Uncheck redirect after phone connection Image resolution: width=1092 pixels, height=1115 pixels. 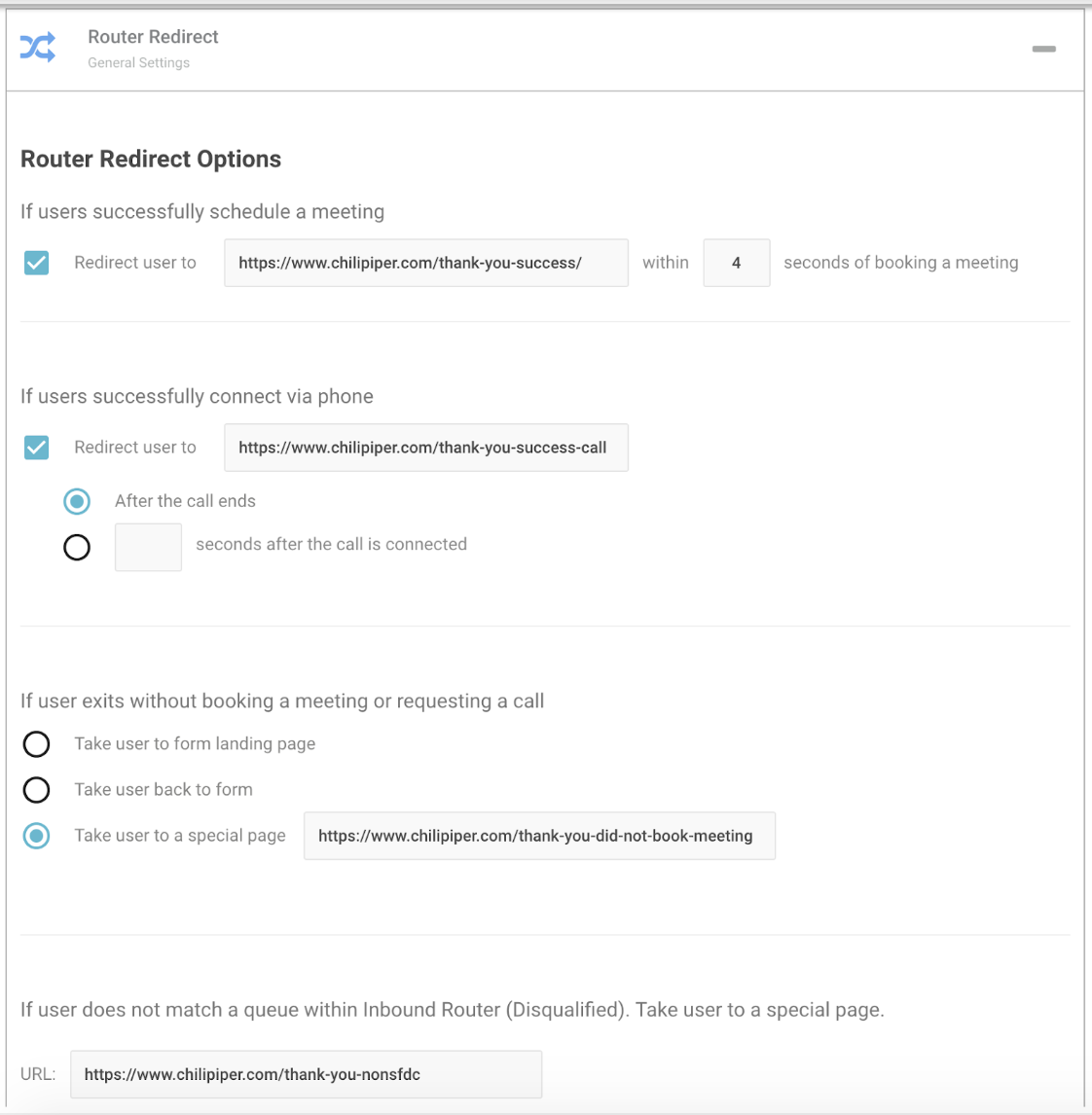(x=36, y=448)
